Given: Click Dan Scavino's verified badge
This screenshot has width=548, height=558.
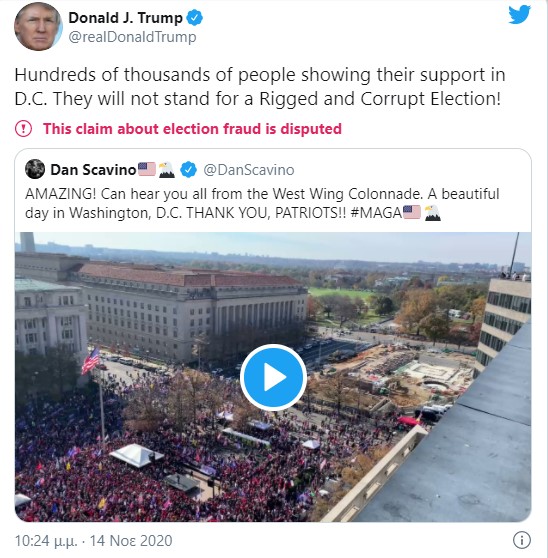Looking at the screenshot, I should coord(189,169).
